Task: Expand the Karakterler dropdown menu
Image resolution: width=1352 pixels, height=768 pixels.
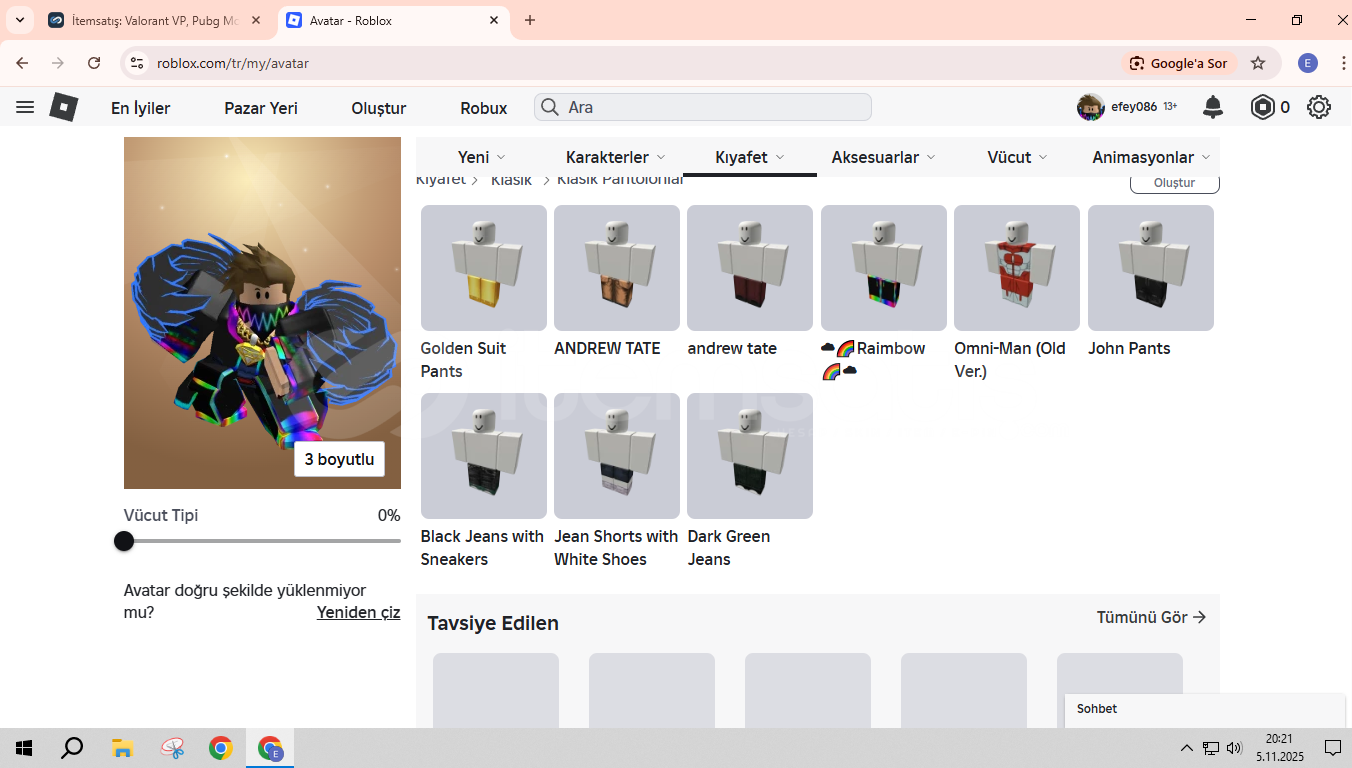Action: [x=616, y=157]
